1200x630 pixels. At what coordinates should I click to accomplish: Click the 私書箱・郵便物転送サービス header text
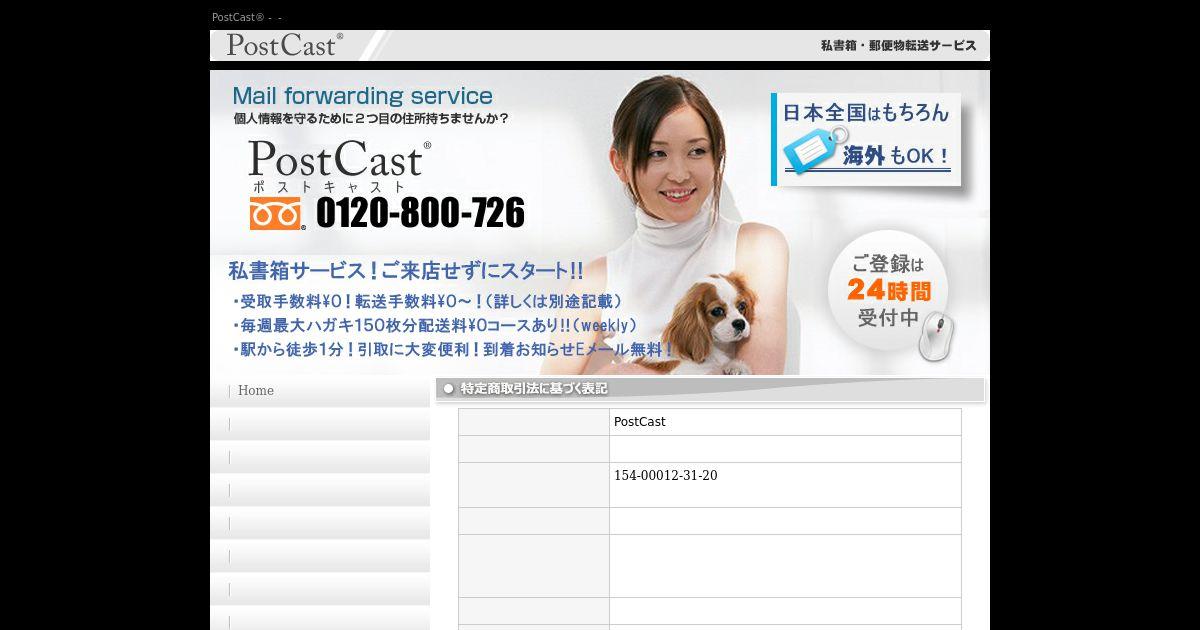[898, 46]
